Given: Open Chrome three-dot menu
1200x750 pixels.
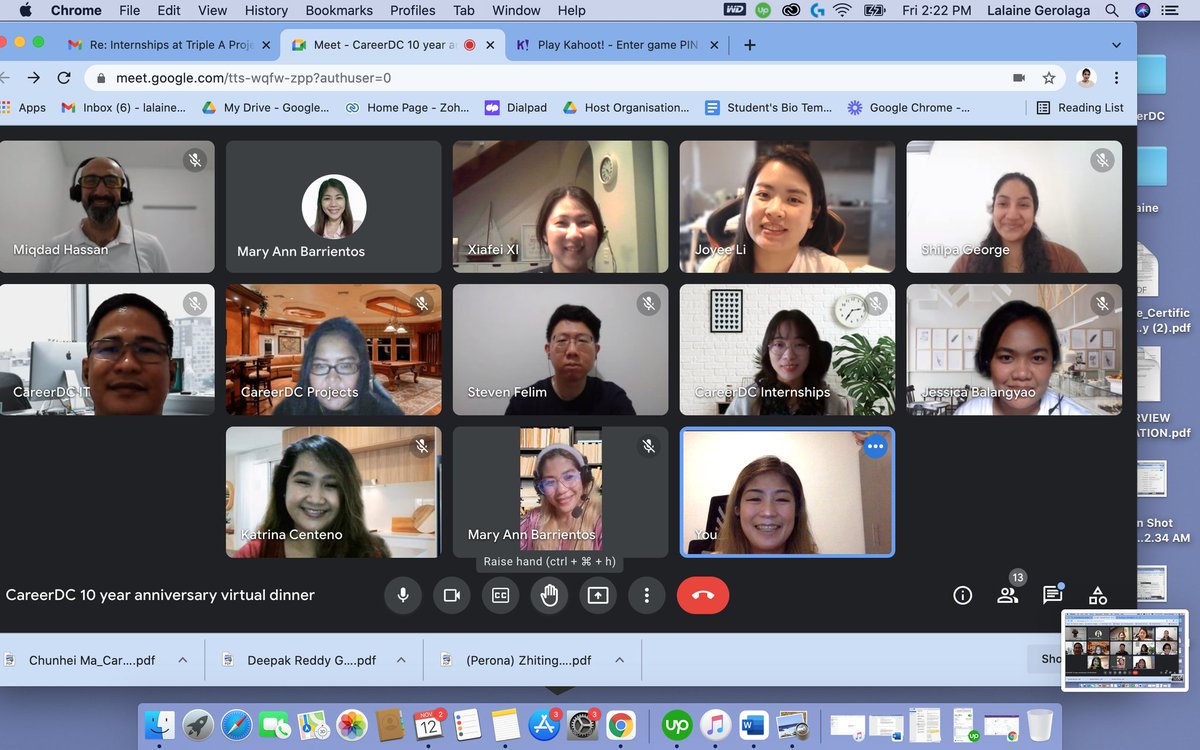Looking at the screenshot, I should (1116, 77).
